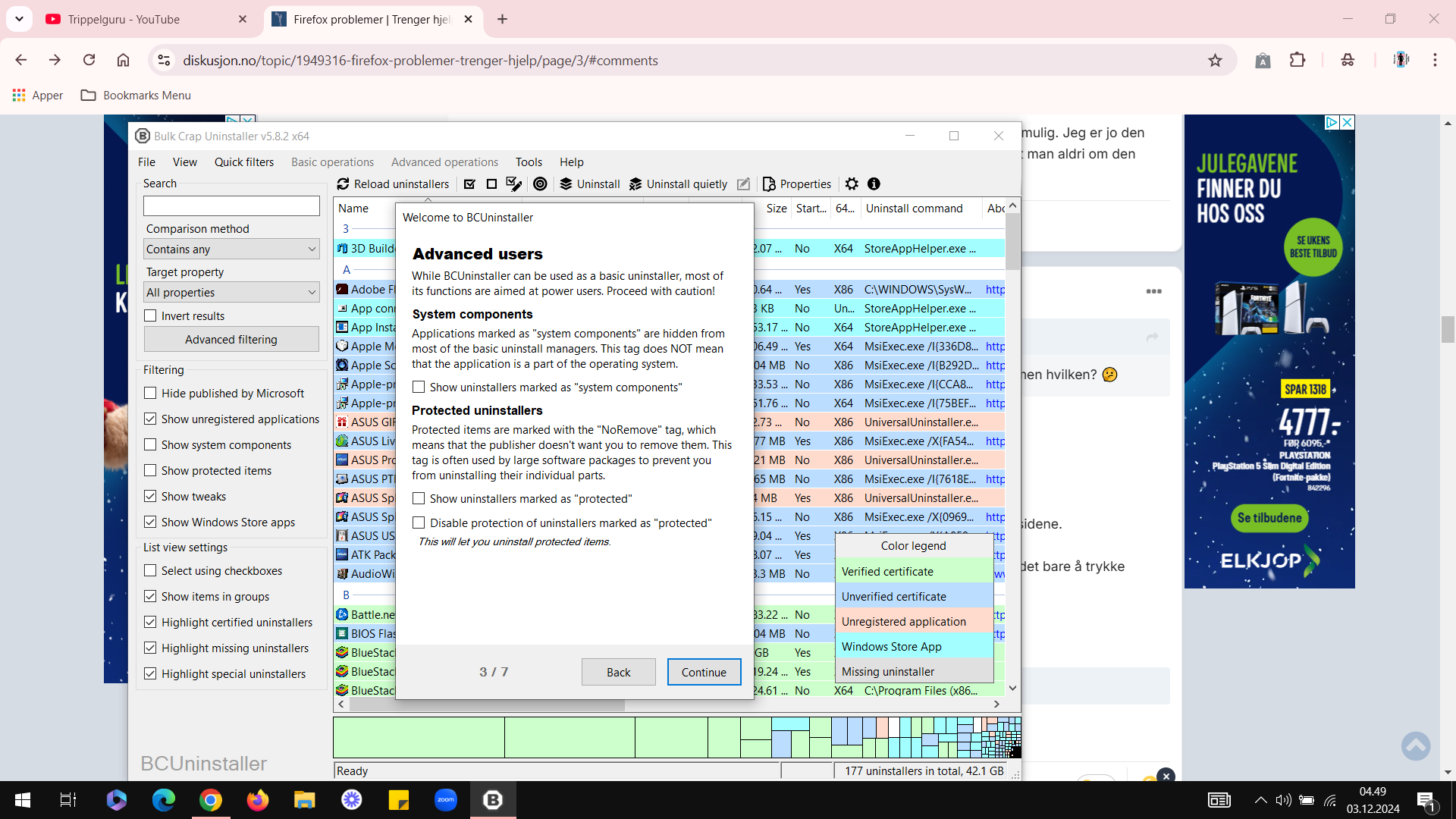The height and width of the screenshot is (819, 1456).
Task: Open Zoom from the taskbar
Action: coord(446,800)
